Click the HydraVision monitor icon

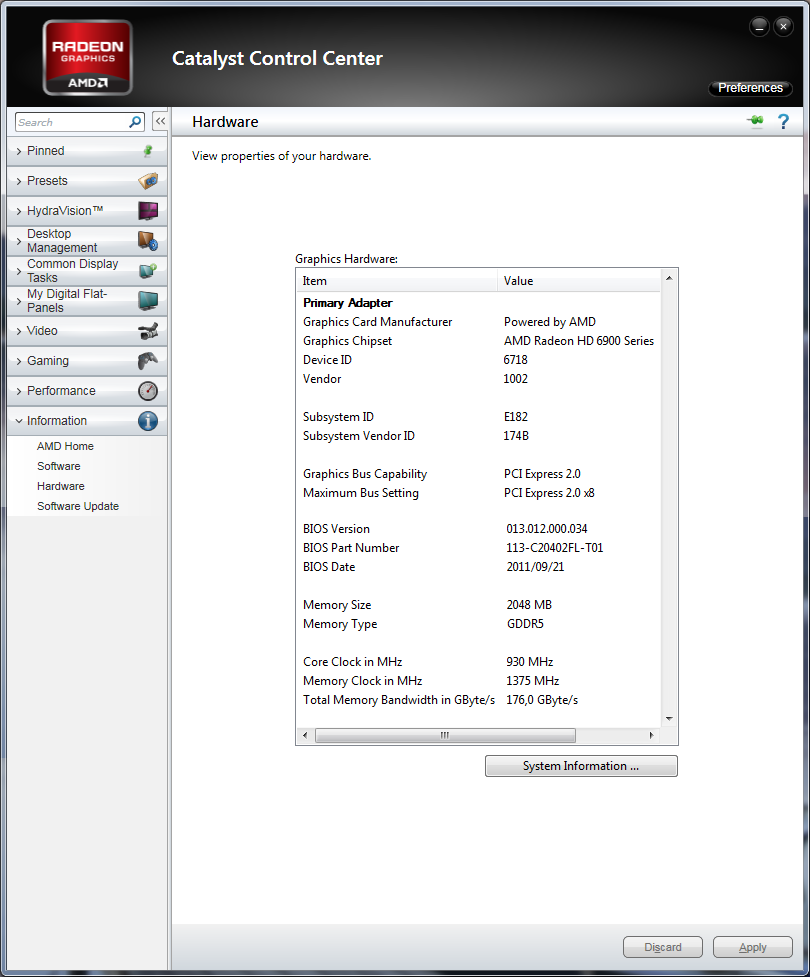click(x=148, y=211)
